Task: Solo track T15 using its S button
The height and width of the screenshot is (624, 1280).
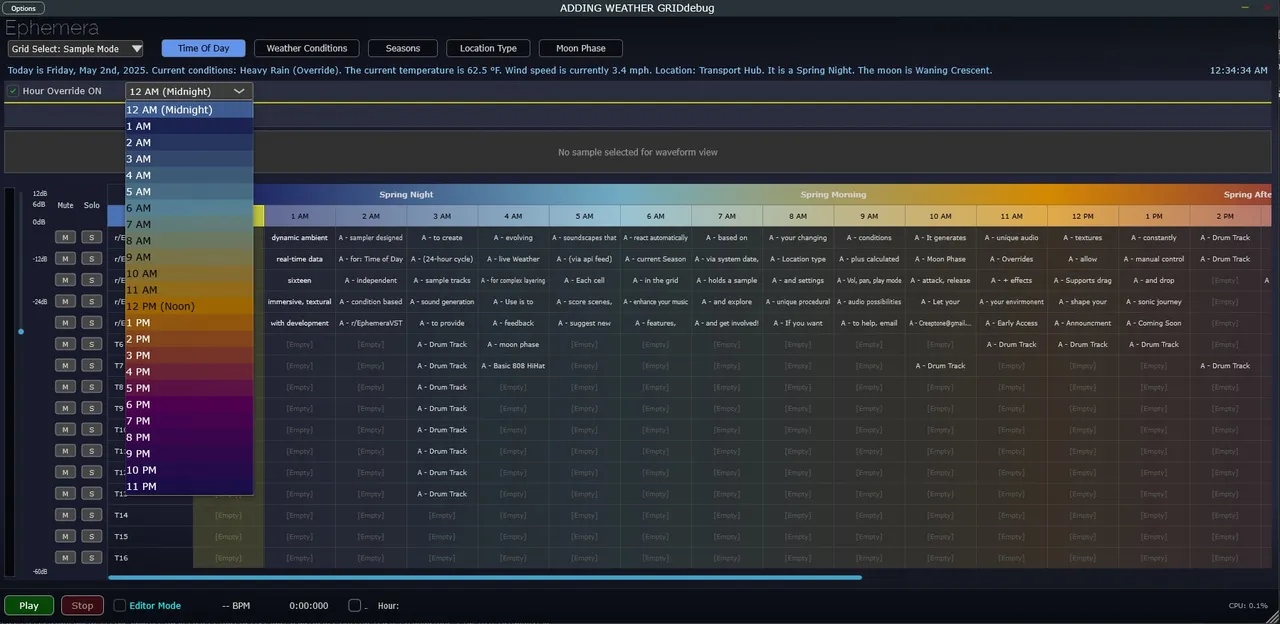Action: coord(91,536)
